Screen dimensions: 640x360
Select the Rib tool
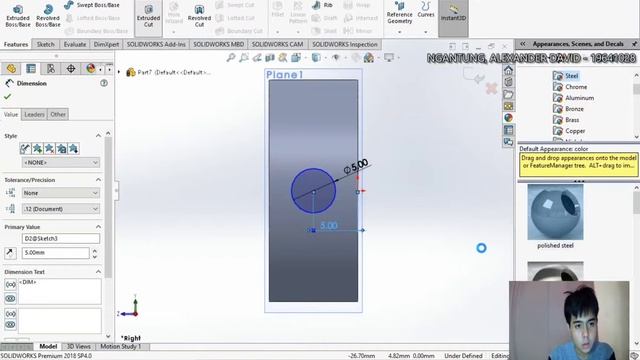(x=322, y=5)
